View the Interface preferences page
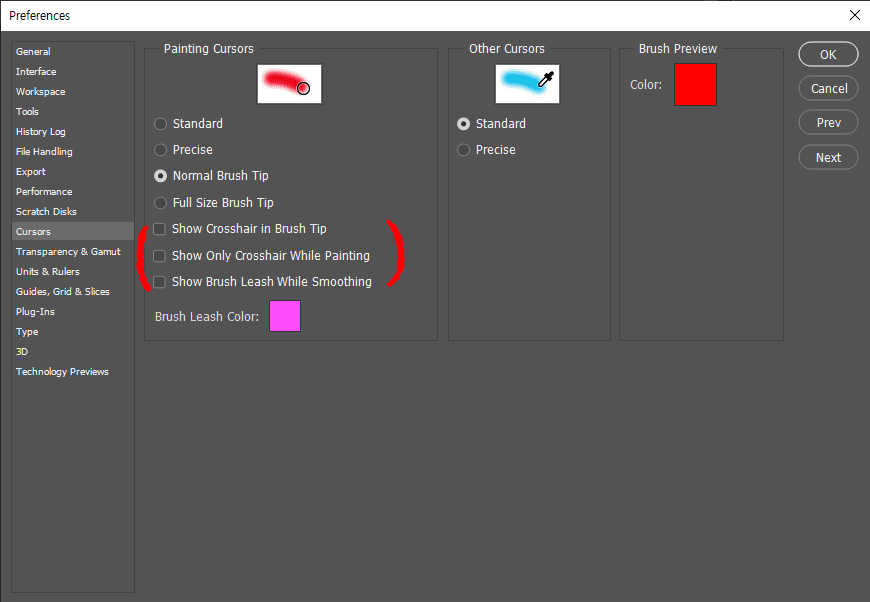This screenshot has width=870, height=602. 36,71
